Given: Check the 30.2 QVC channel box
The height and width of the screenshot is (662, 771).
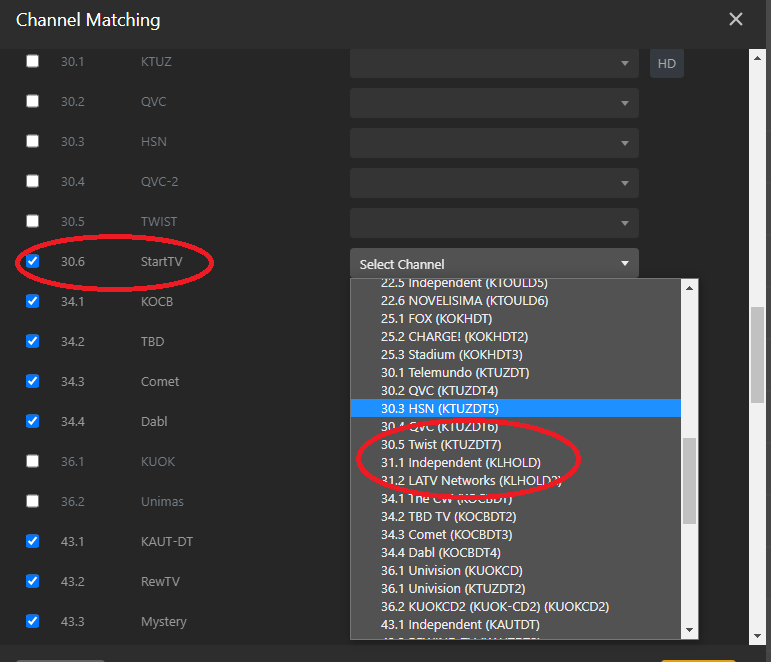Looking at the screenshot, I should (32, 101).
